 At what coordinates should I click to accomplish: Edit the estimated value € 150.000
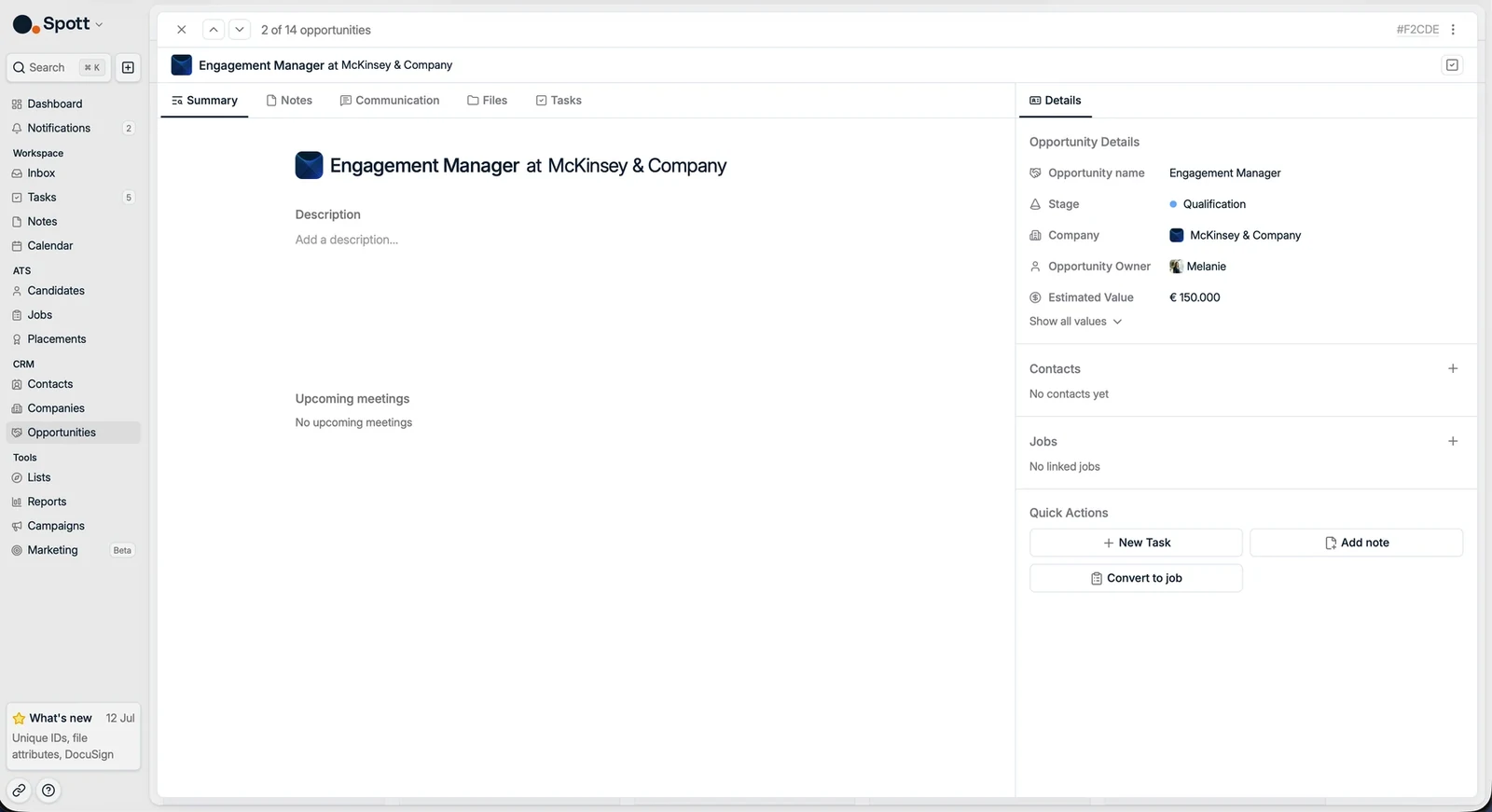coord(1195,297)
